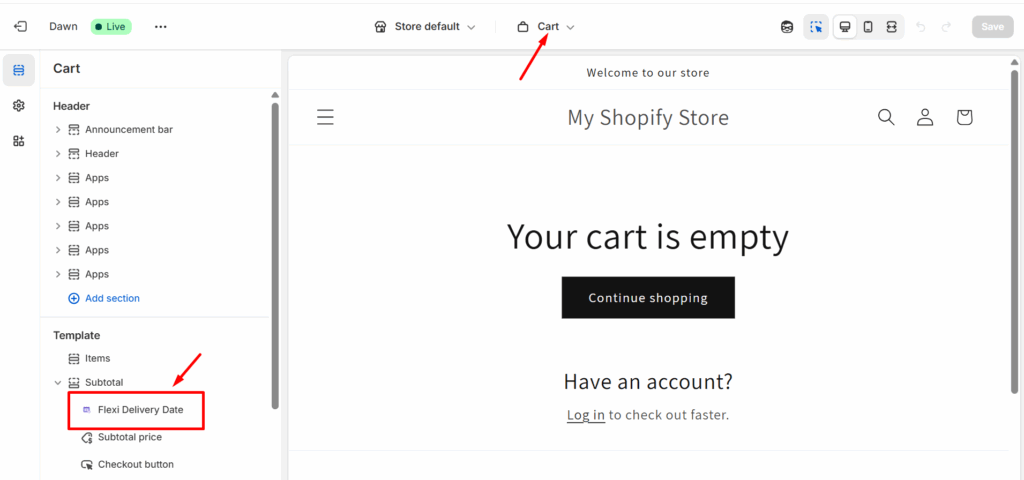
Task: Click the avatar face icon in top toolbar
Action: pos(787,27)
